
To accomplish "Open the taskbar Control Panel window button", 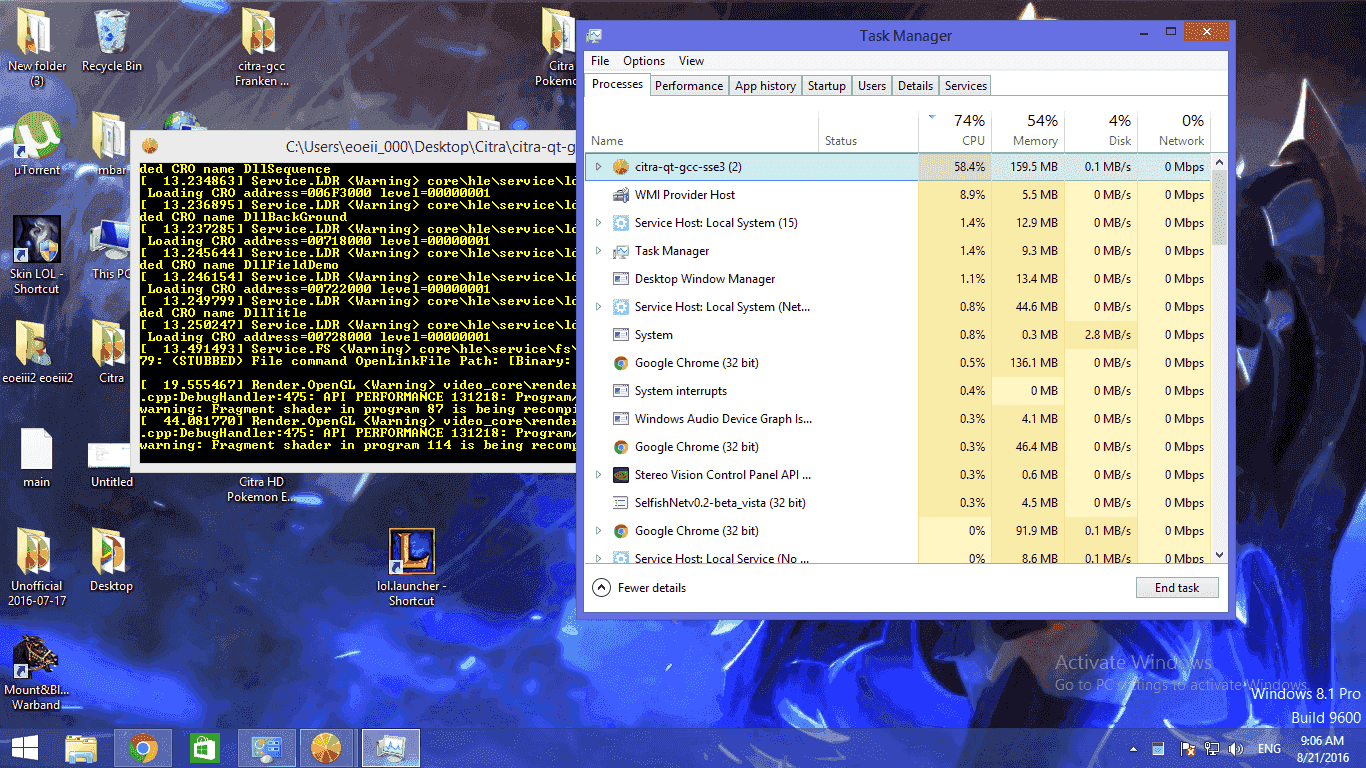I will (266, 748).
